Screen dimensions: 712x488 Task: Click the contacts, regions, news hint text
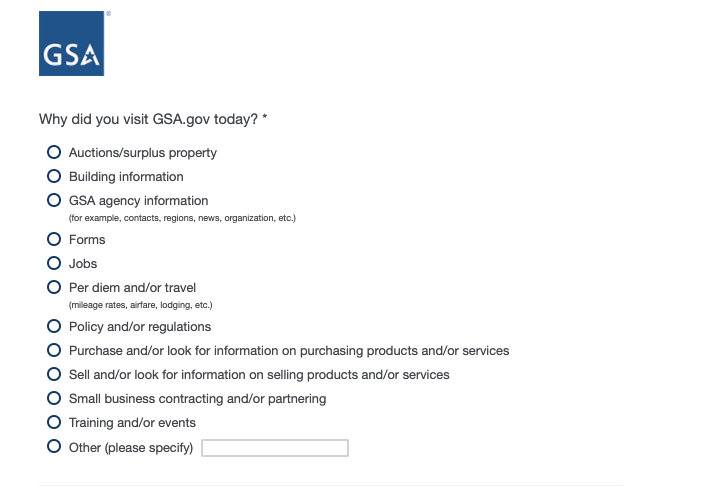click(x=182, y=218)
